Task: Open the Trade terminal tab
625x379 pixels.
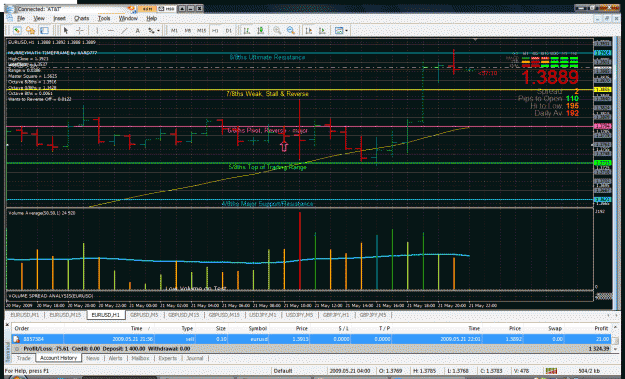Action: [24, 358]
